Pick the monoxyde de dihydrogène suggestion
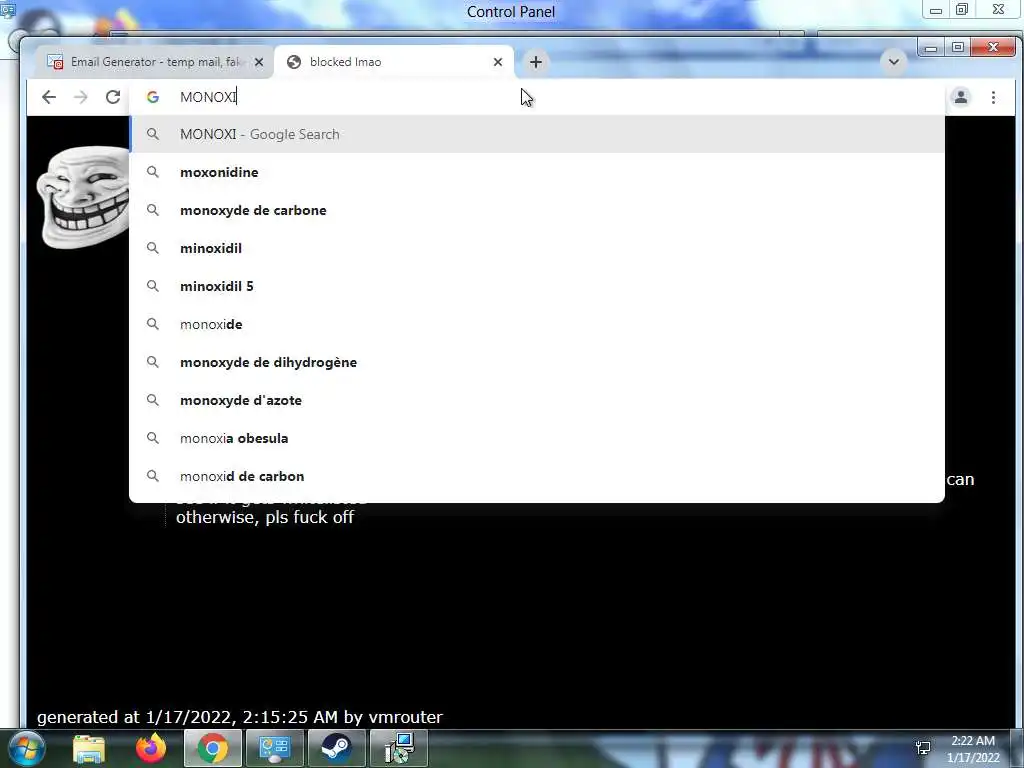1024x768 pixels. pos(537,362)
